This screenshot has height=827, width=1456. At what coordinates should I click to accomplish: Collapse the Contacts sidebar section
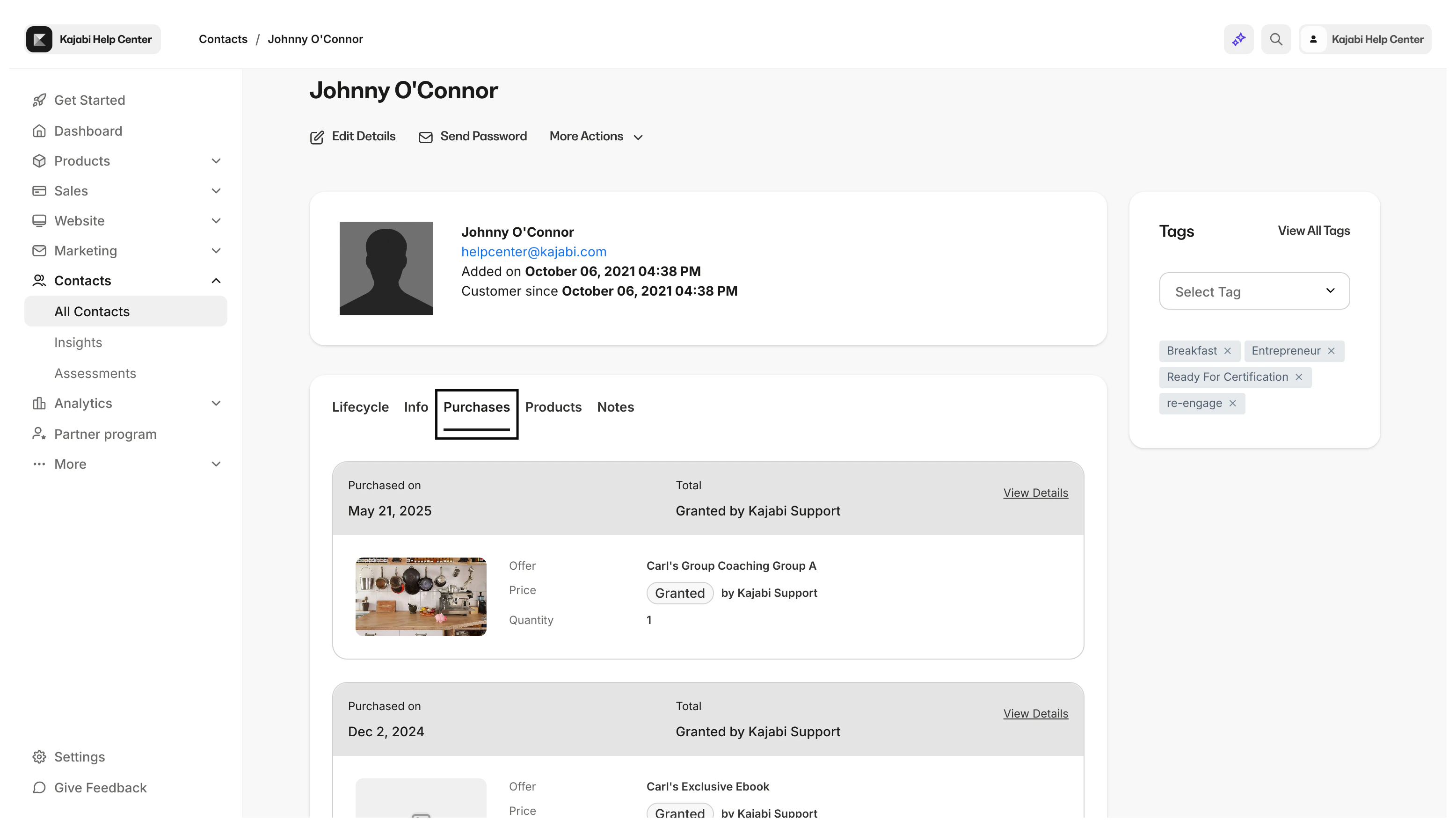(216, 281)
